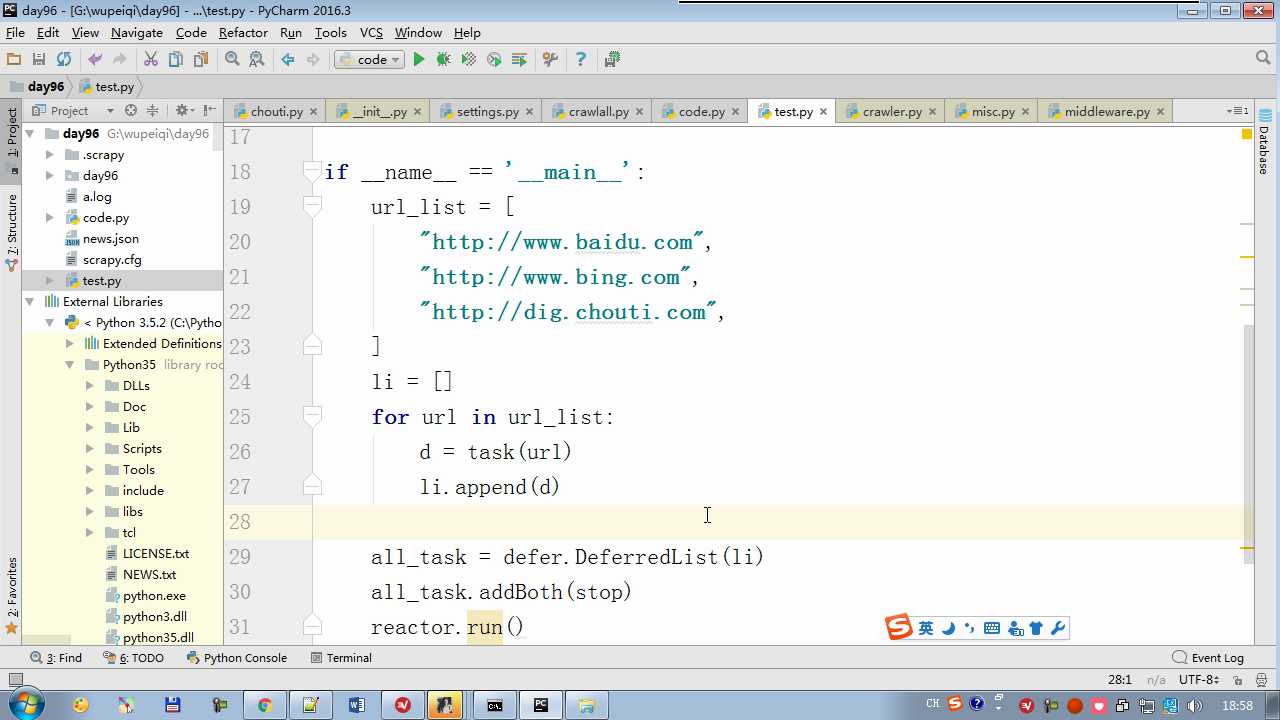Click the Copy toolbar icon
The width and height of the screenshot is (1280, 720).
[176, 60]
